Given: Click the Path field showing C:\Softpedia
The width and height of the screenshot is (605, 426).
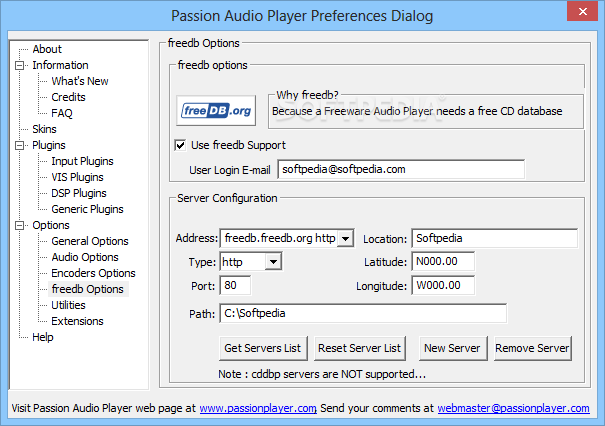Looking at the screenshot, I should point(363,313).
